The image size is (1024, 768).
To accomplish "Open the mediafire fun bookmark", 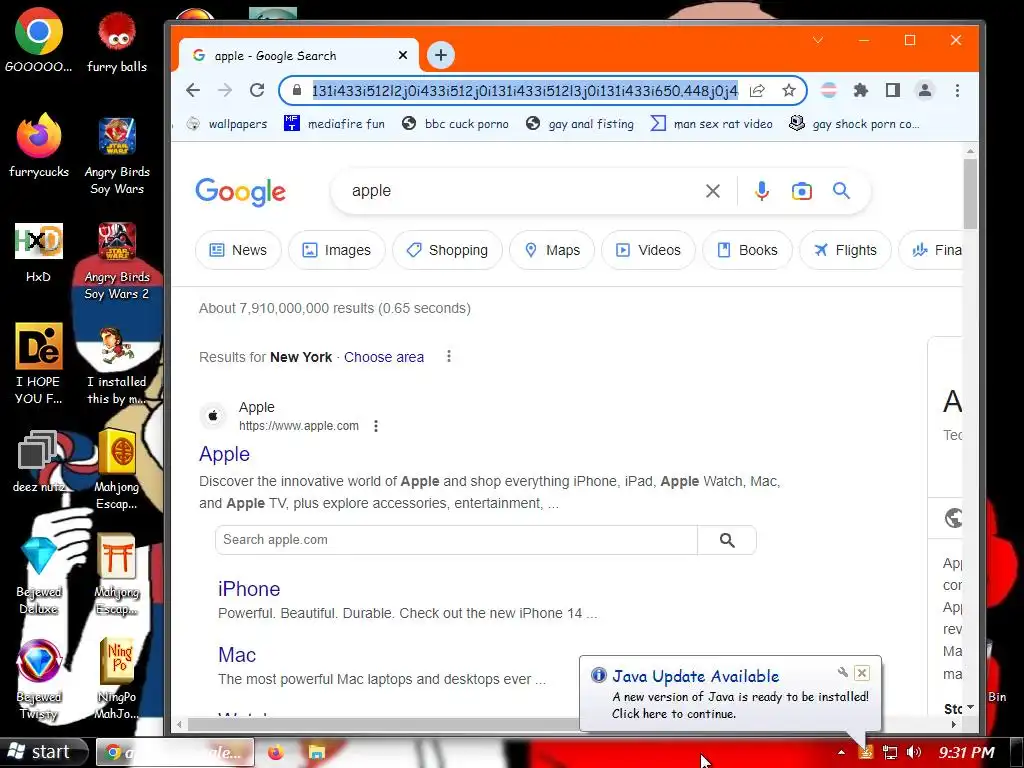I will pos(334,123).
